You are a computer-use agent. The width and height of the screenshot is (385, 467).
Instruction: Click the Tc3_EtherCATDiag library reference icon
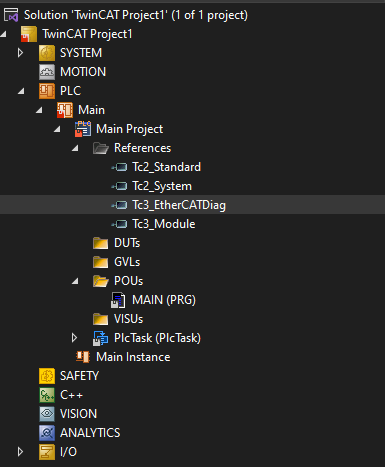point(120,205)
